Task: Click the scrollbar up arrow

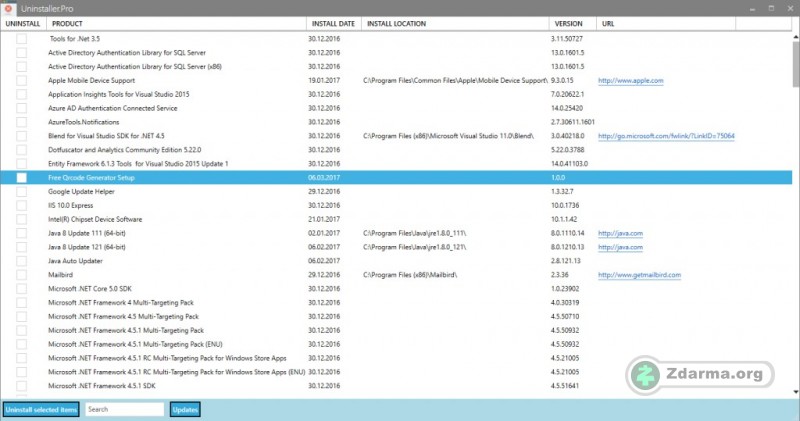Action: coord(796,37)
